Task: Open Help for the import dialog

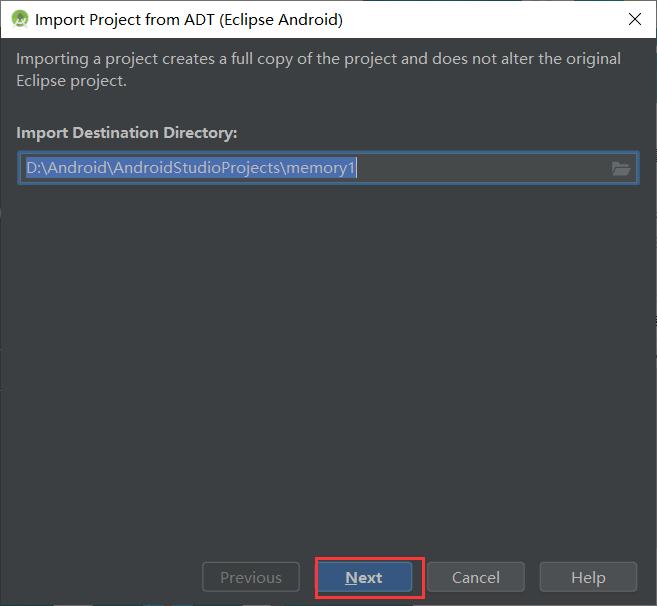Action: pos(588,577)
